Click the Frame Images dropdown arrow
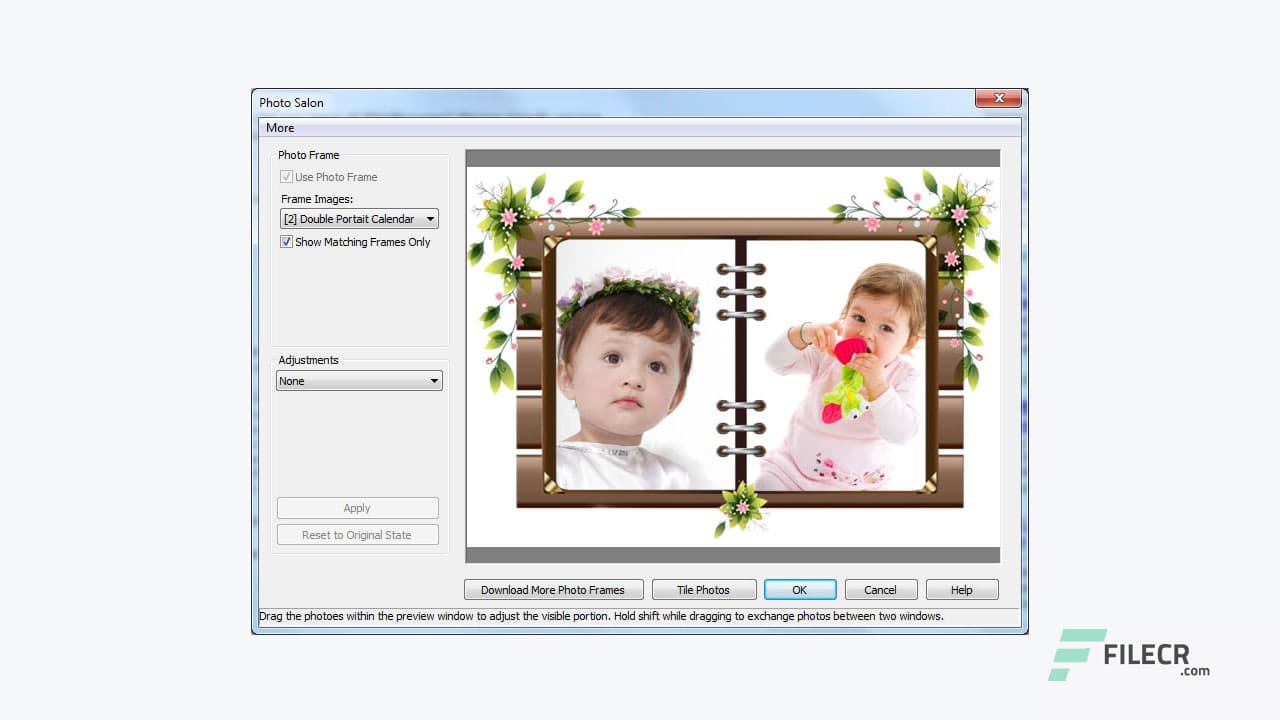The image size is (1280, 720). pyautogui.click(x=432, y=218)
